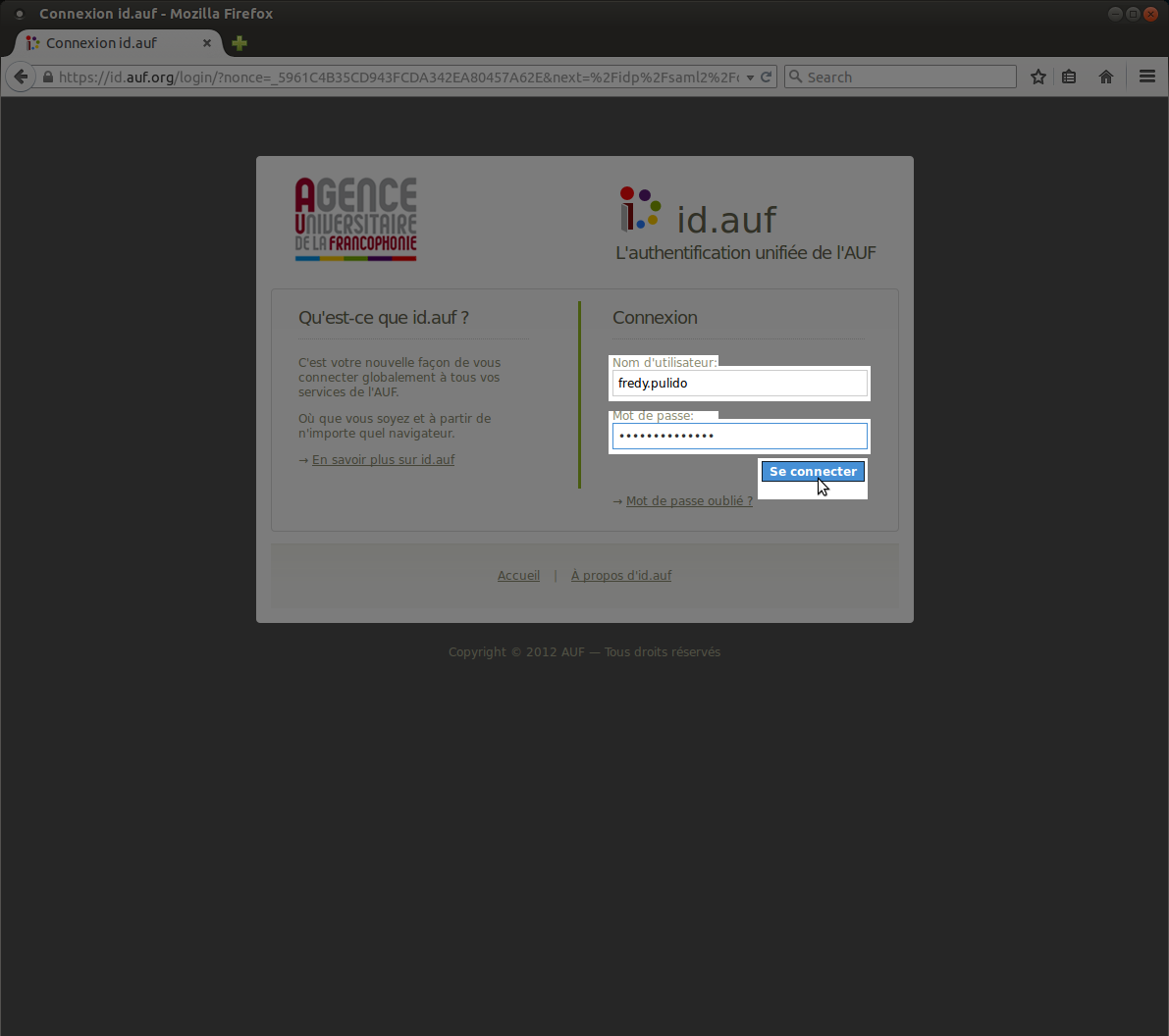The width and height of the screenshot is (1169, 1036).
Task: Bookmark this page with the star icon
Action: (1037, 77)
